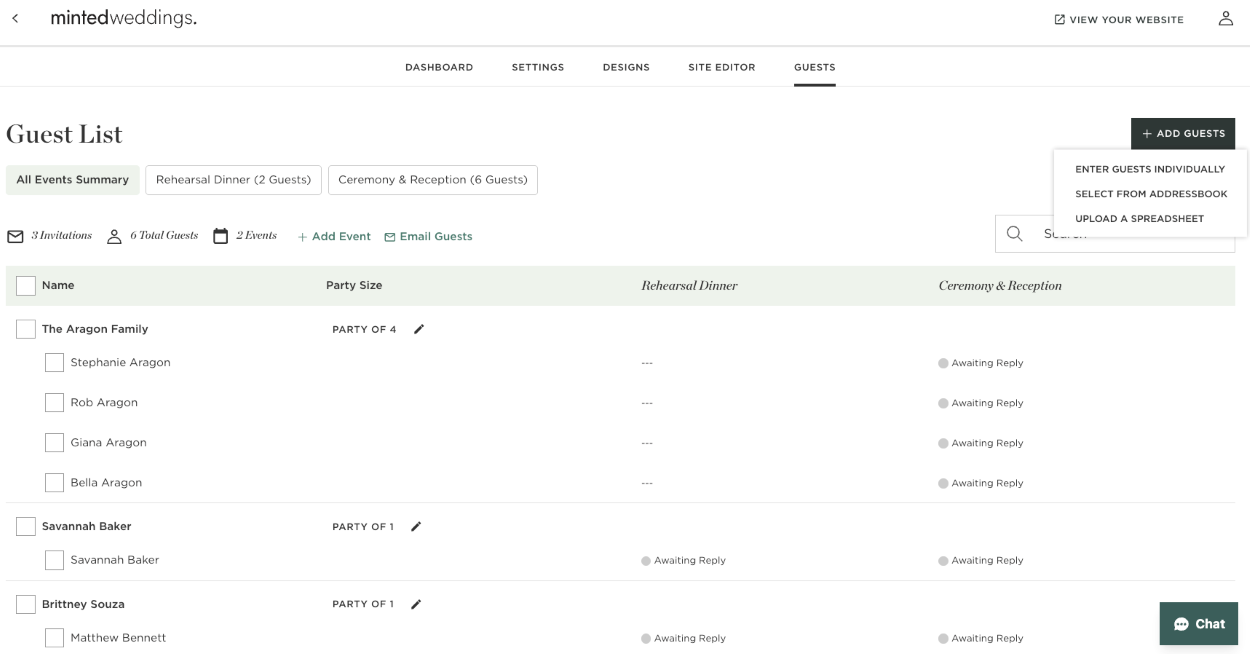Click pencil icon for Savannah Baker party

(x=416, y=527)
